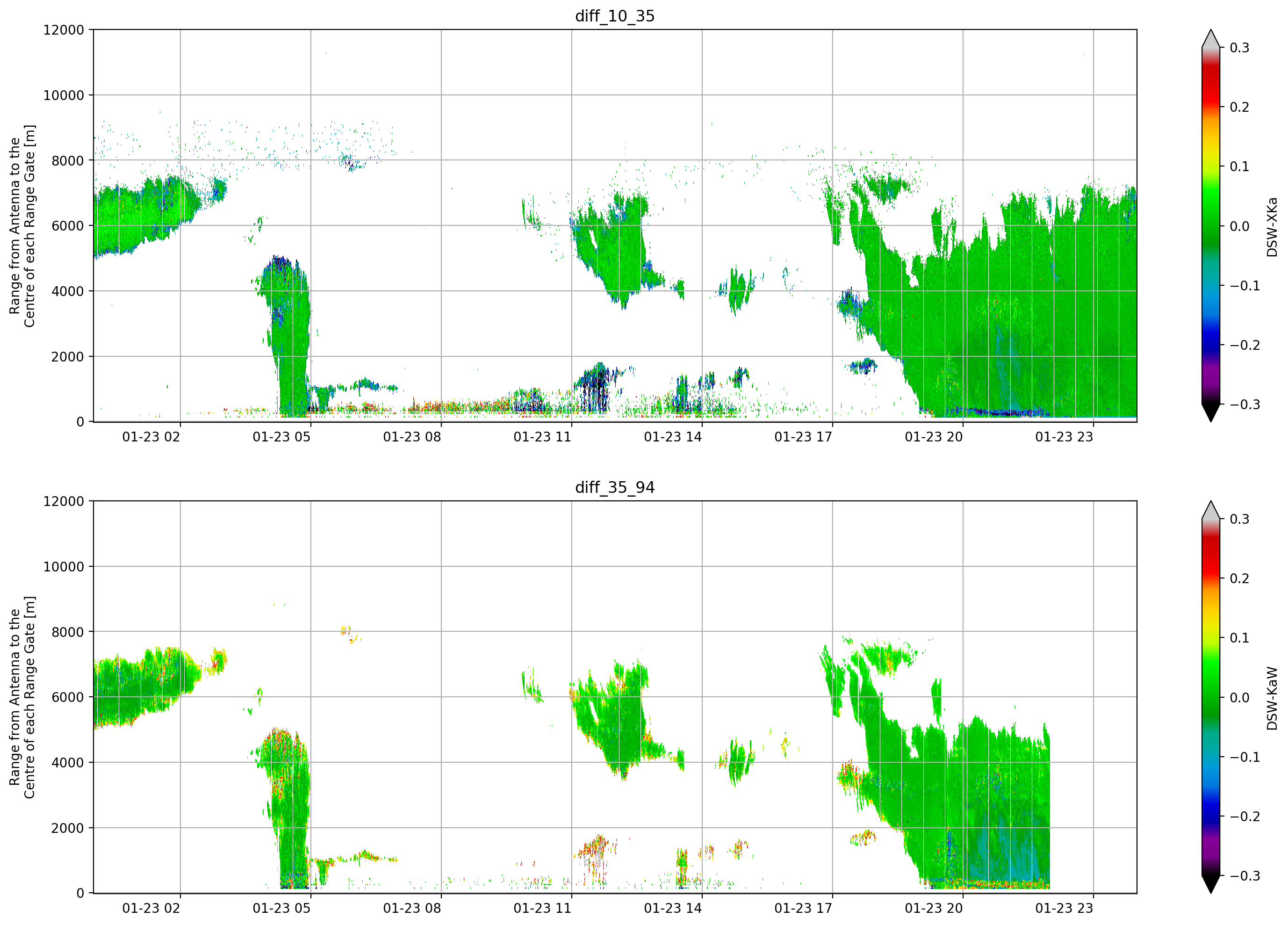Click the top colorbar's black lower arrow
Viewport: 1288px width, 925px height.
tap(1211, 412)
